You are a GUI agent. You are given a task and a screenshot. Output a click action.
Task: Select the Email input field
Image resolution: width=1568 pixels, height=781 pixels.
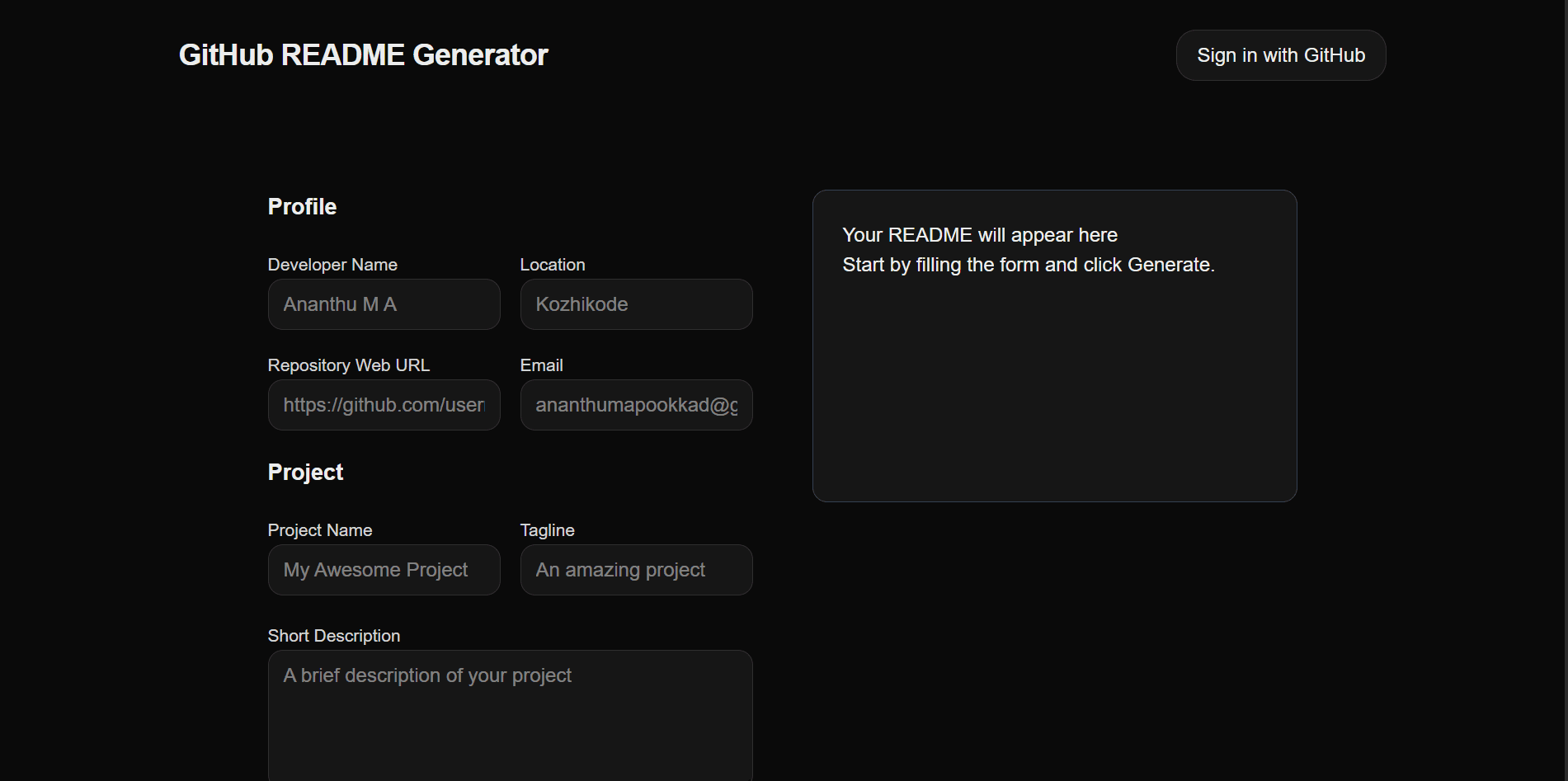click(x=636, y=405)
